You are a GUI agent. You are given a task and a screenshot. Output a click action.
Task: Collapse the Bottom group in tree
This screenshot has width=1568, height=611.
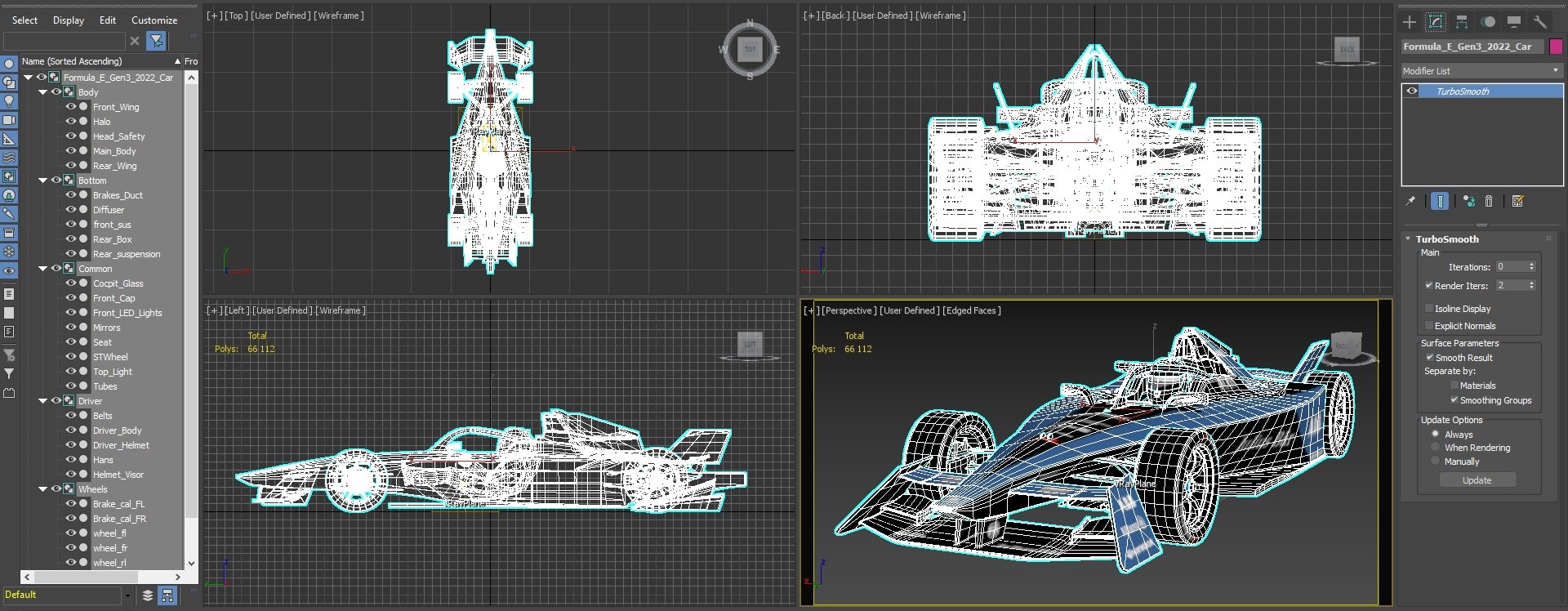point(43,181)
